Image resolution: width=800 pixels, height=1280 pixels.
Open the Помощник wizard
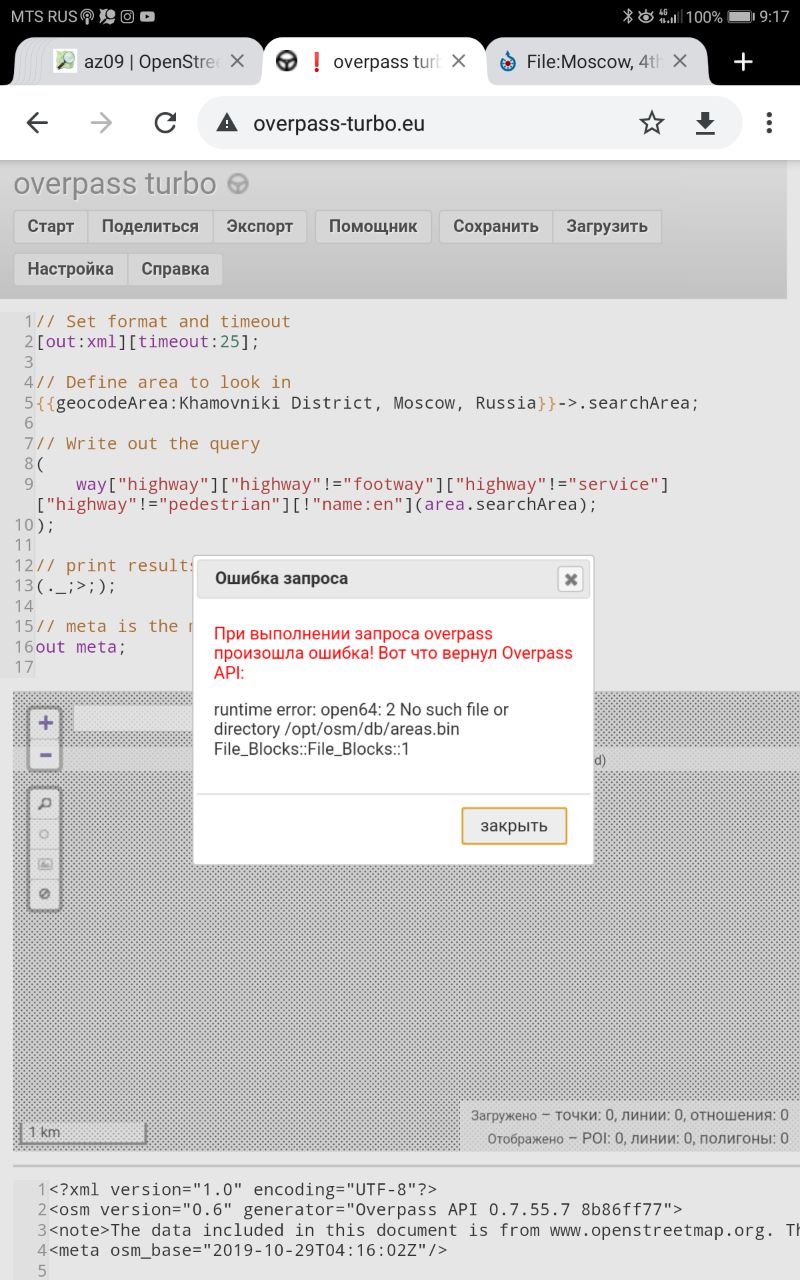click(x=373, y=226)
